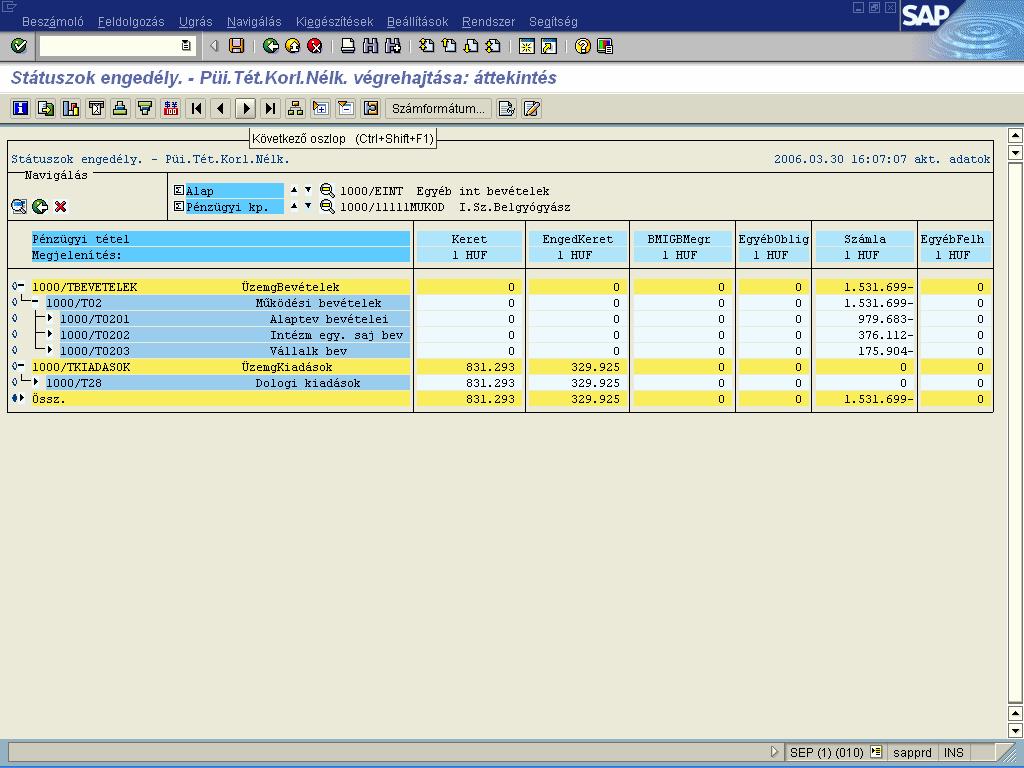Click the red Cancel icon in the standard toolbar
Image resolution: width=1024 pixels, height=768 pixels.
coord(315,46)
